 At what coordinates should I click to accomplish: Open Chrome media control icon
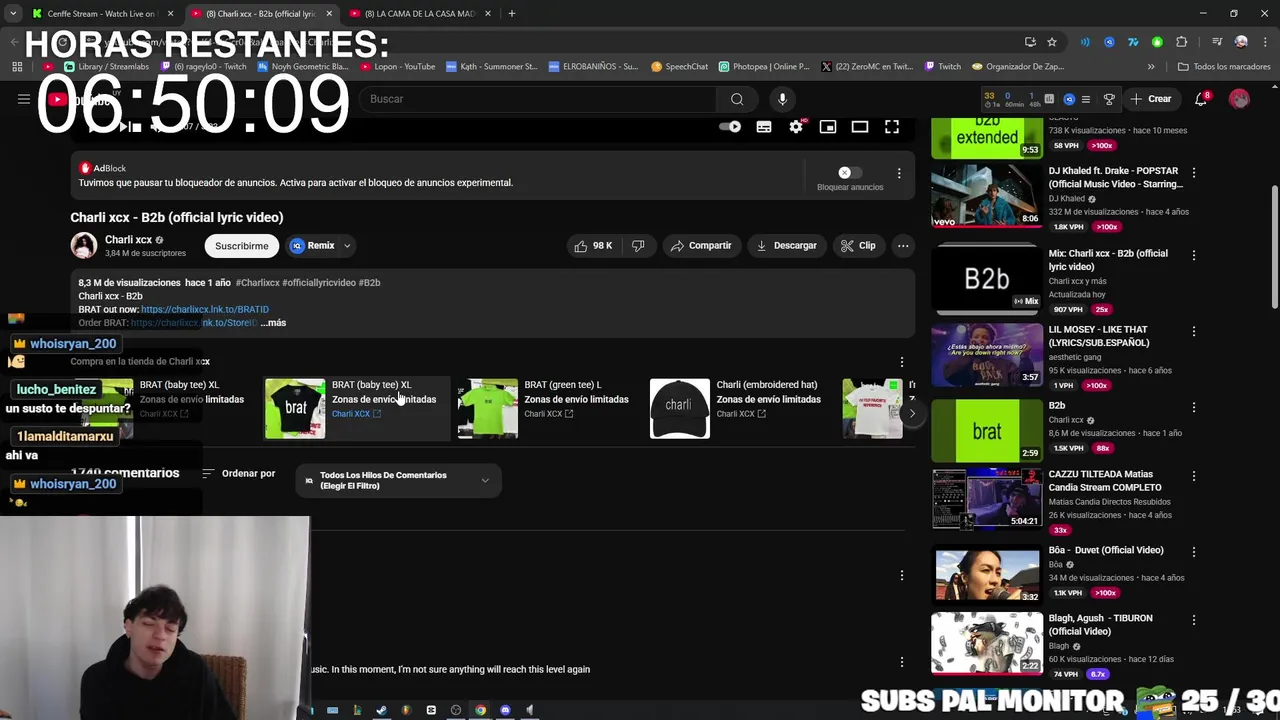1217,42
